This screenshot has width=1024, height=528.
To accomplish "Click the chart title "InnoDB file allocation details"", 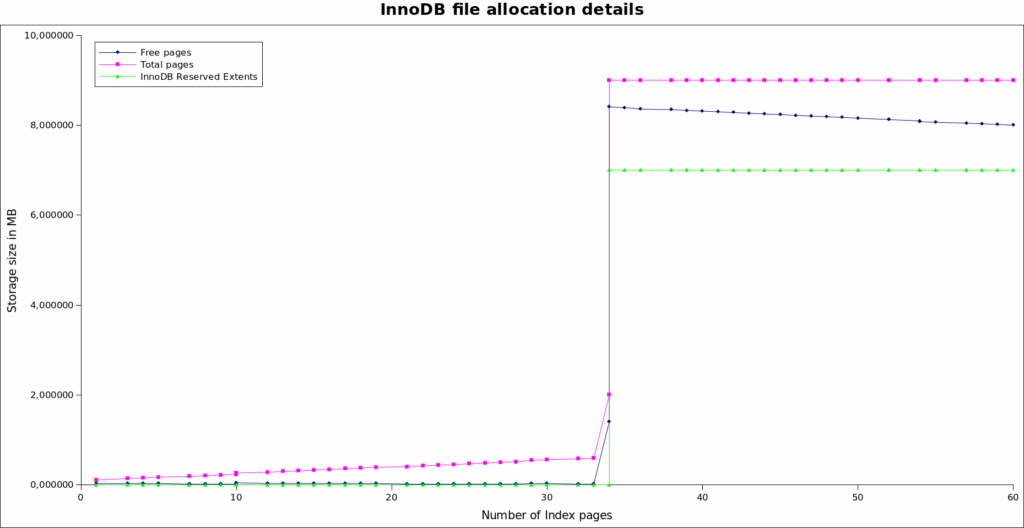I will click(x=512, y=10).
